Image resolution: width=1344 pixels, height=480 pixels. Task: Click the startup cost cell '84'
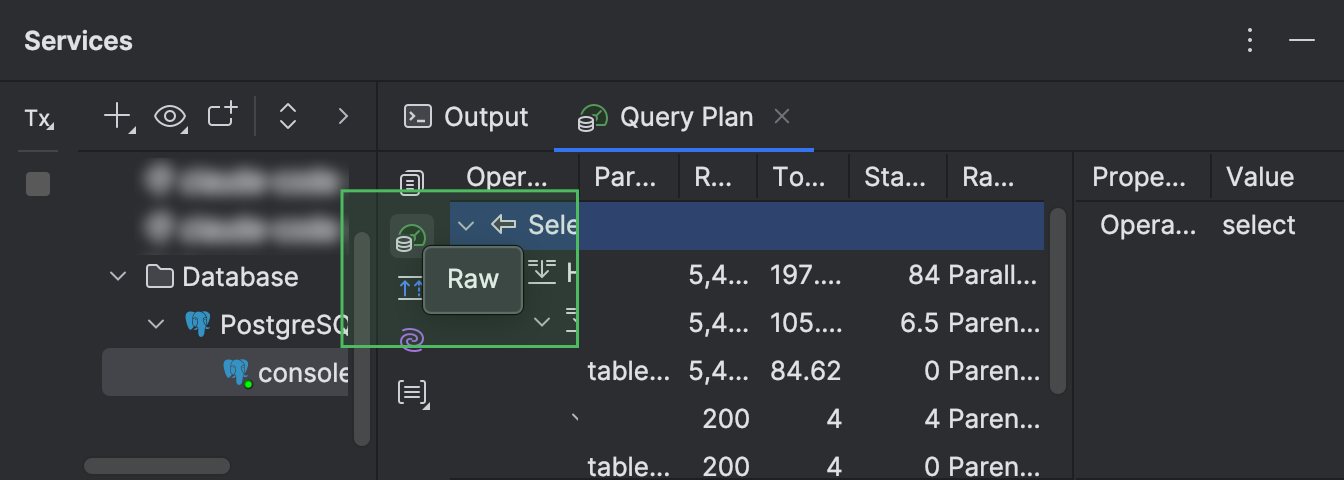pos(923,274)
